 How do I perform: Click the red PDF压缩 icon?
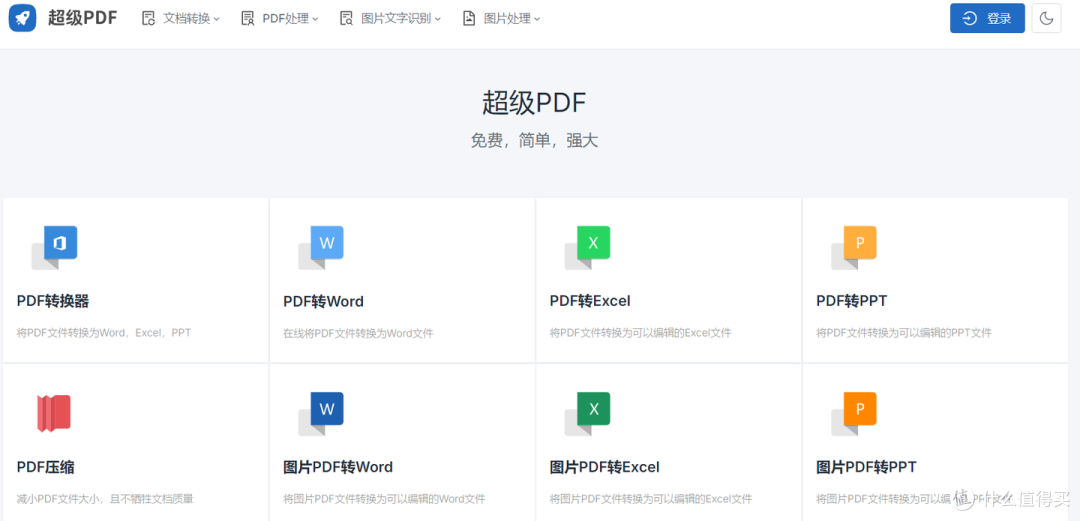coord(54,413)
